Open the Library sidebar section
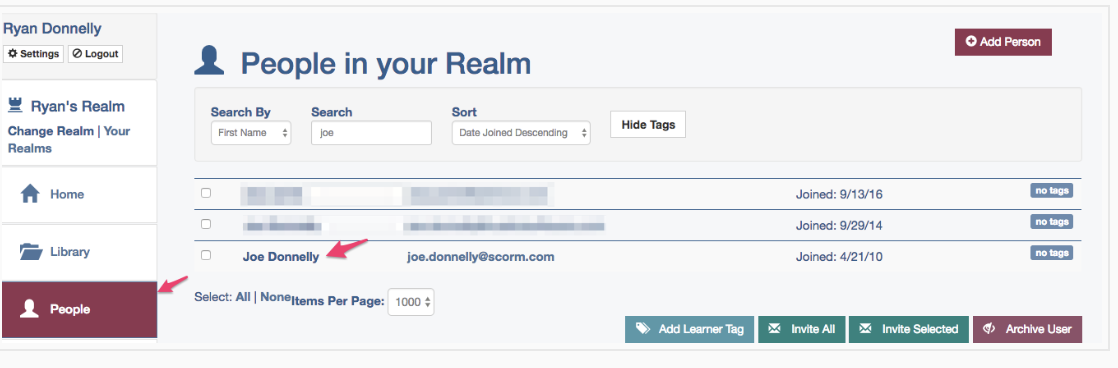The image size is (1118, 368). pos(79,252)
